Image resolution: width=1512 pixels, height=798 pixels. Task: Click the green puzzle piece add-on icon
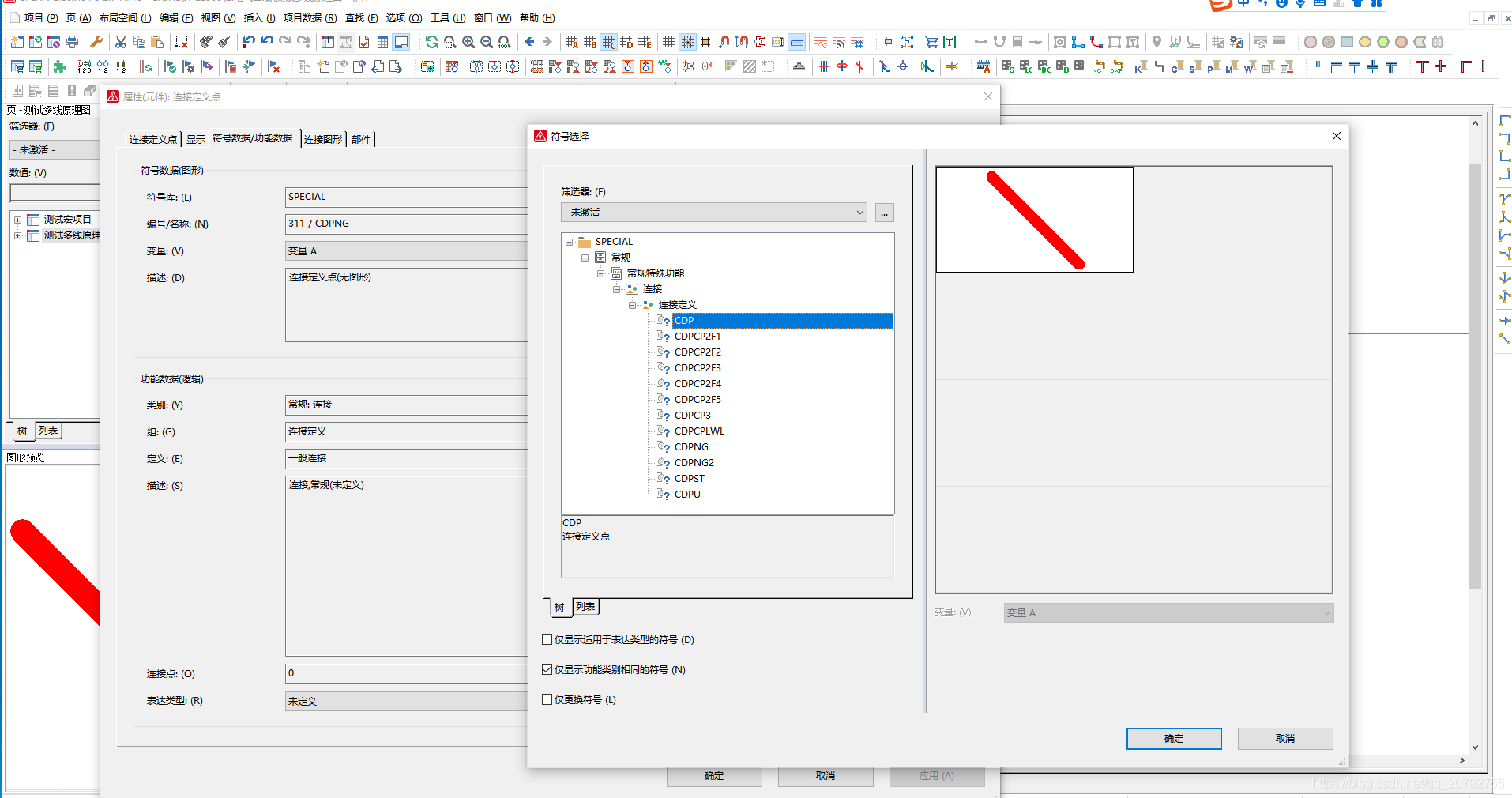coord(59,67)
